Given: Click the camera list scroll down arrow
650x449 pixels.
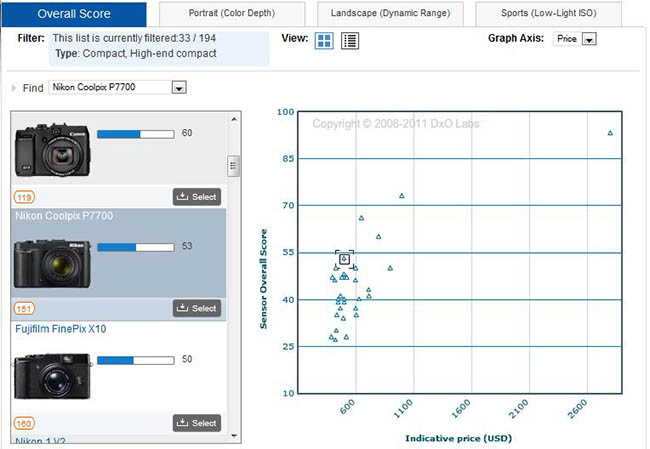Looking at the screenshot, I should click(x=234, y=436).
